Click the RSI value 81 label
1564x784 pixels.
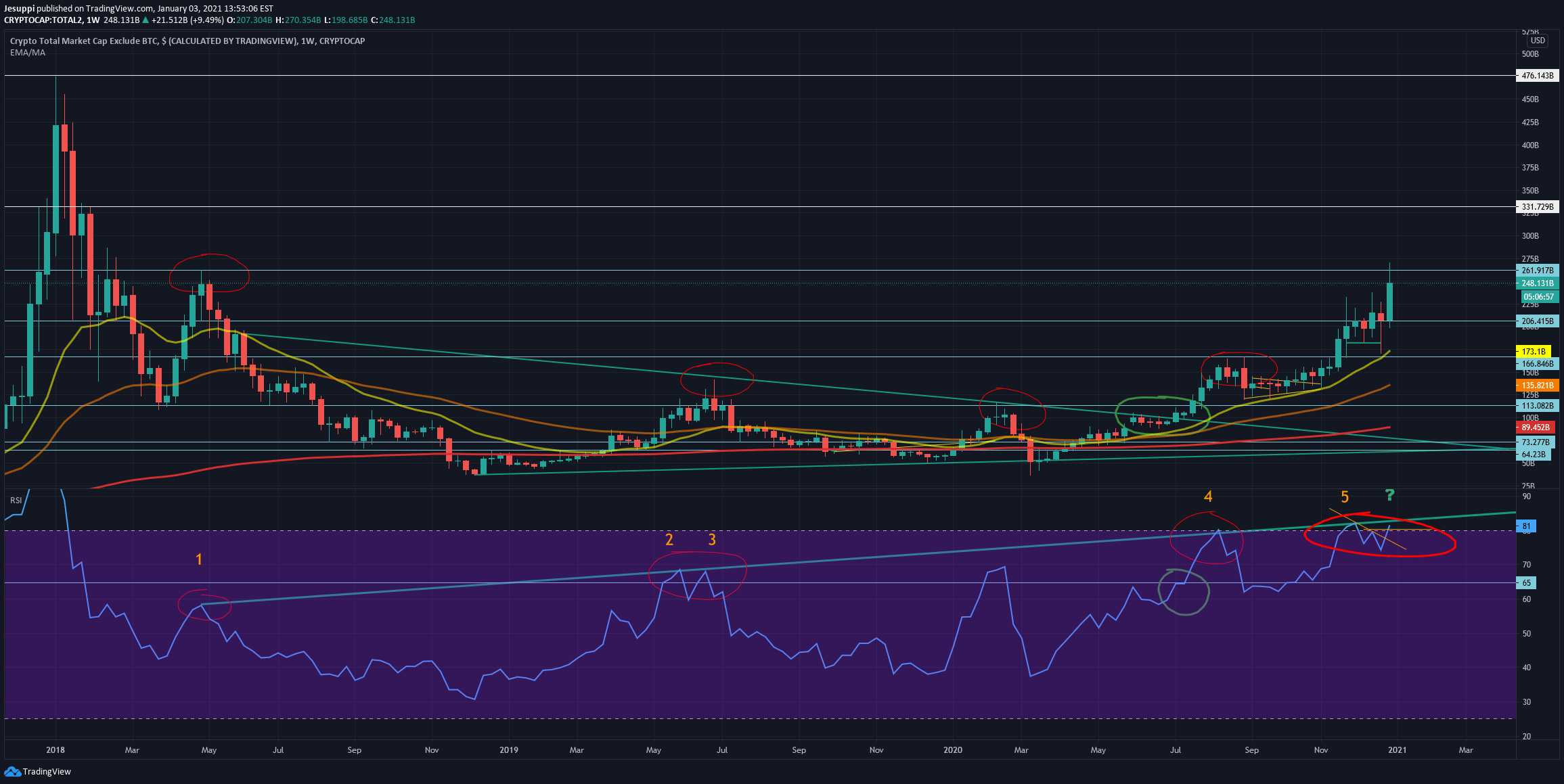tap(1527, 526)
